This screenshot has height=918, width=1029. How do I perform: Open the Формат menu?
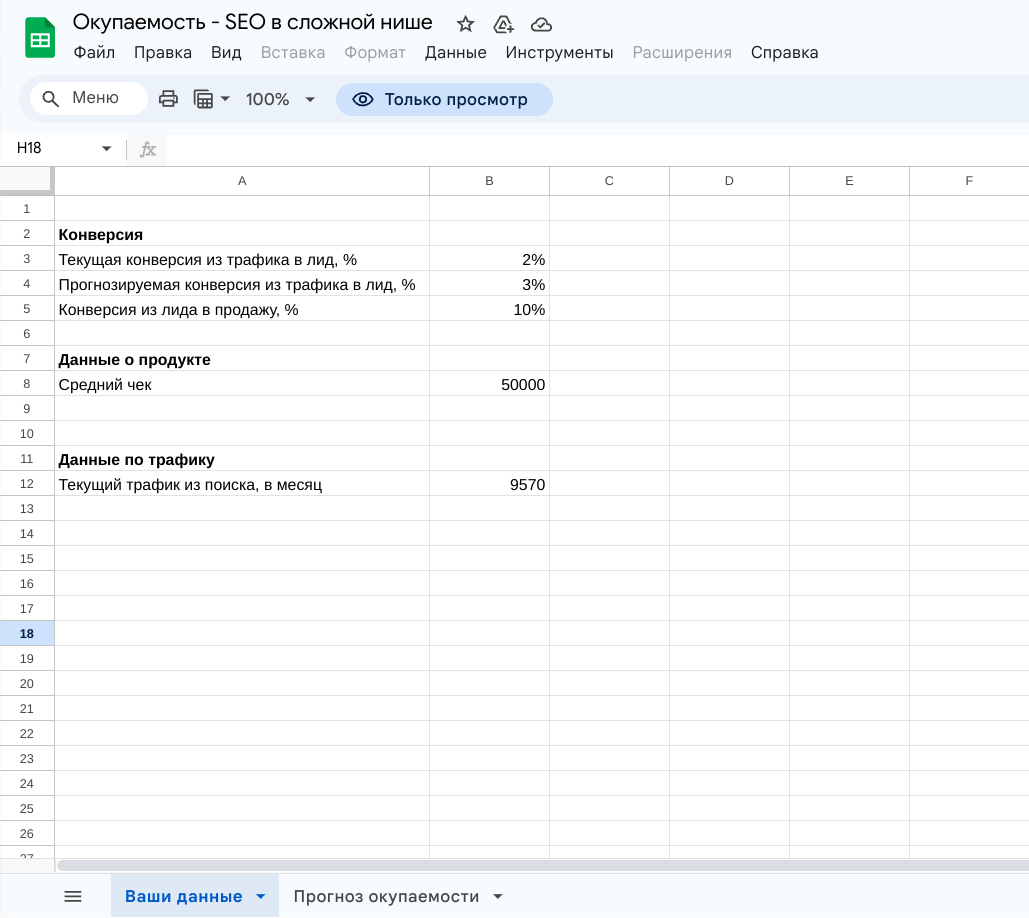pyautogui.click(x=375, y=52)
